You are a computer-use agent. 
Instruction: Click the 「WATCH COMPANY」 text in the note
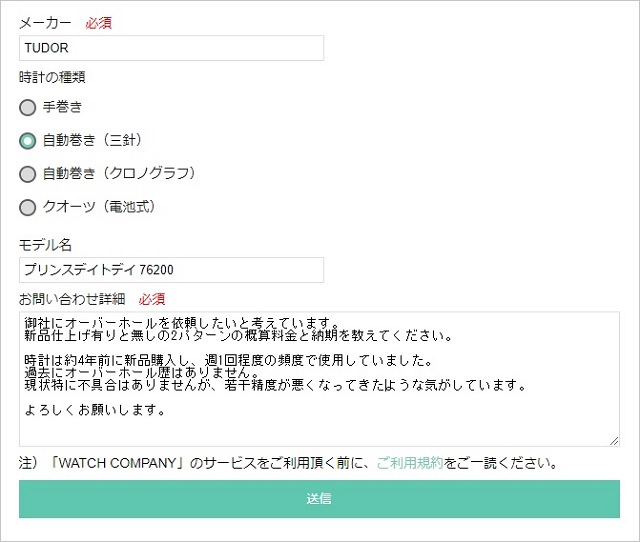click(x=117, y=463)
